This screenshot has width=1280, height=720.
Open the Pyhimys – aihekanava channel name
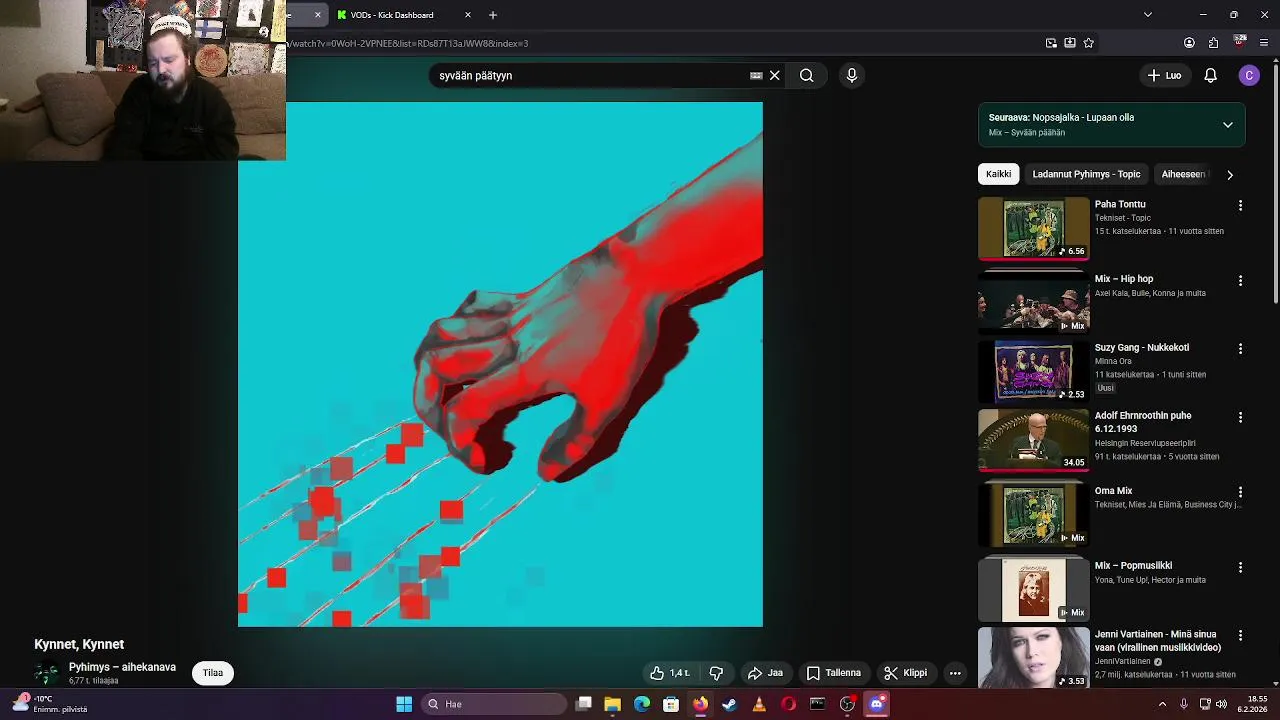tap(122, 667)
